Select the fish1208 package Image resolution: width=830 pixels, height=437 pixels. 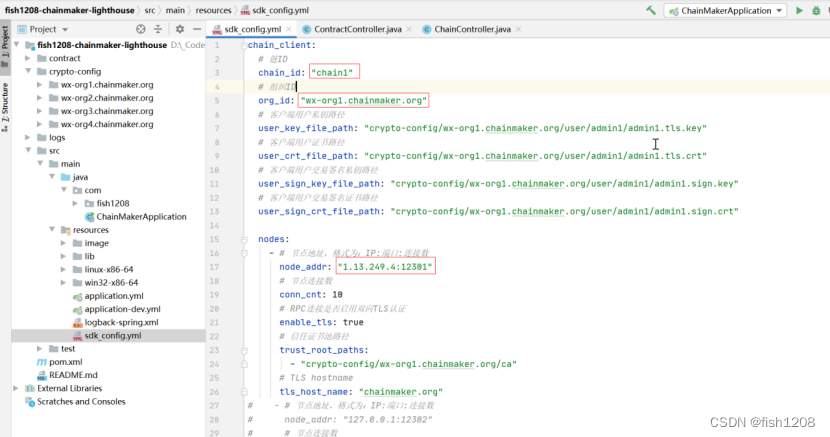tap(112, 203)
